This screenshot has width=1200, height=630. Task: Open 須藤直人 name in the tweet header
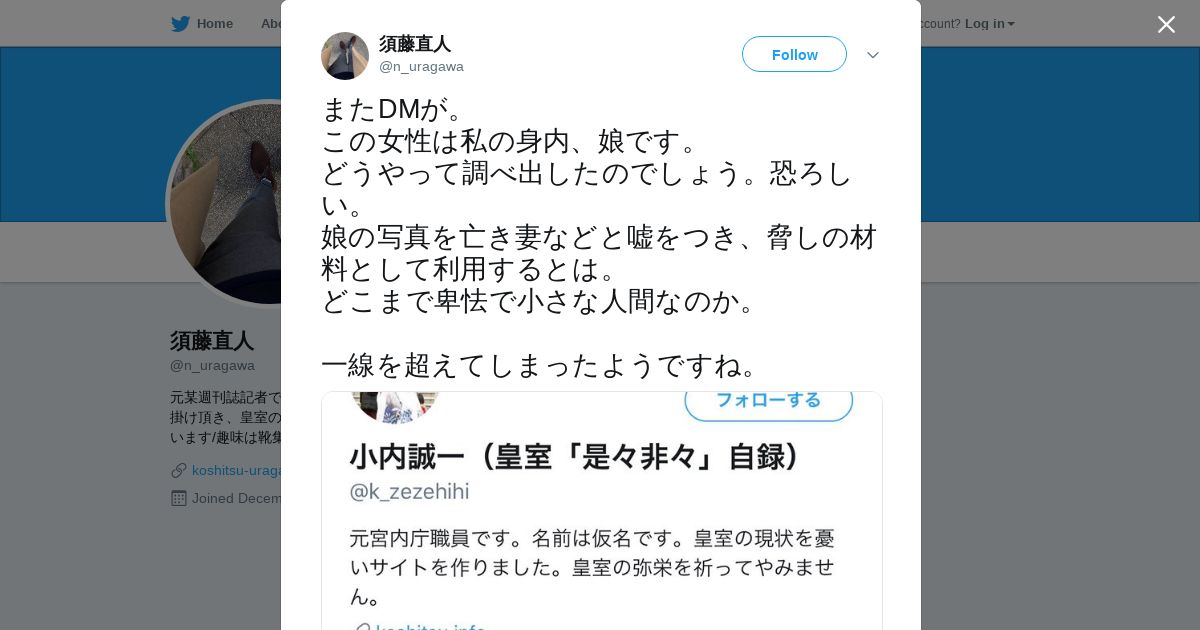pyautogui.click(x=415, y=44)
